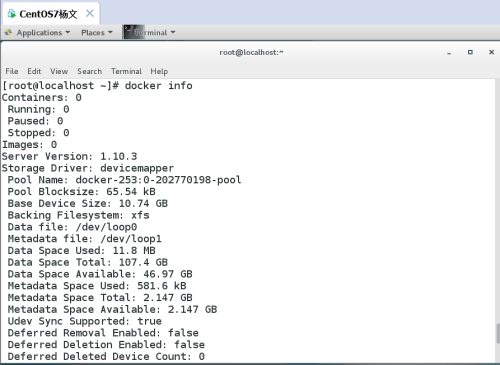Select the CentOS7 tab label

[48, 14]
